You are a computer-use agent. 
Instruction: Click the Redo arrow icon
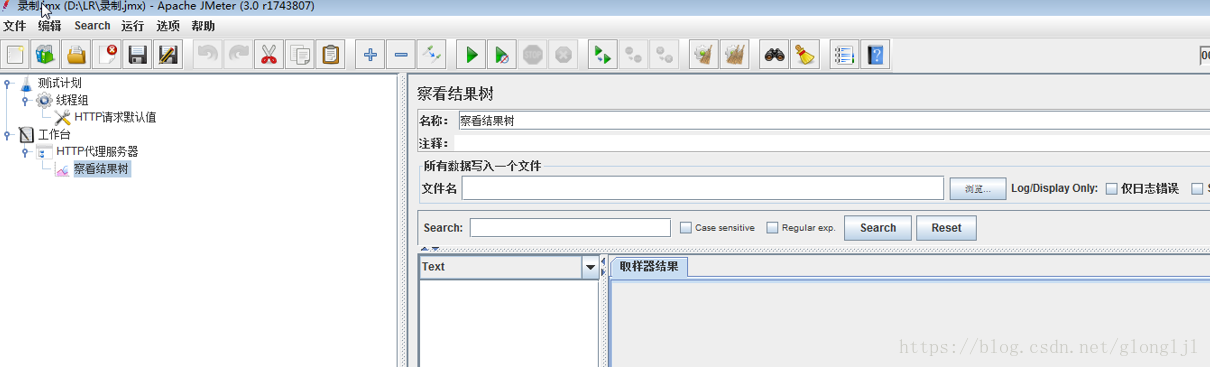[238, 54]
